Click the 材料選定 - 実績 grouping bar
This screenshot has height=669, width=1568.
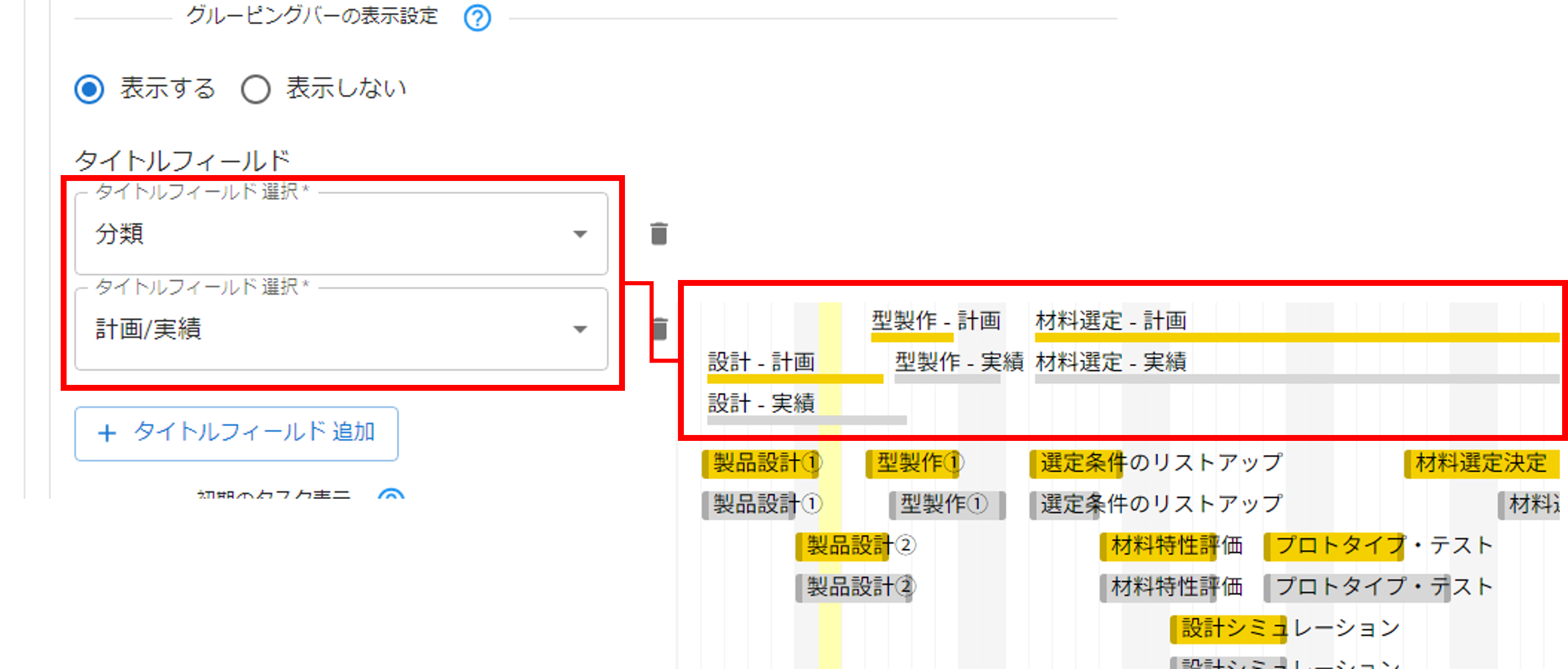1296,378
